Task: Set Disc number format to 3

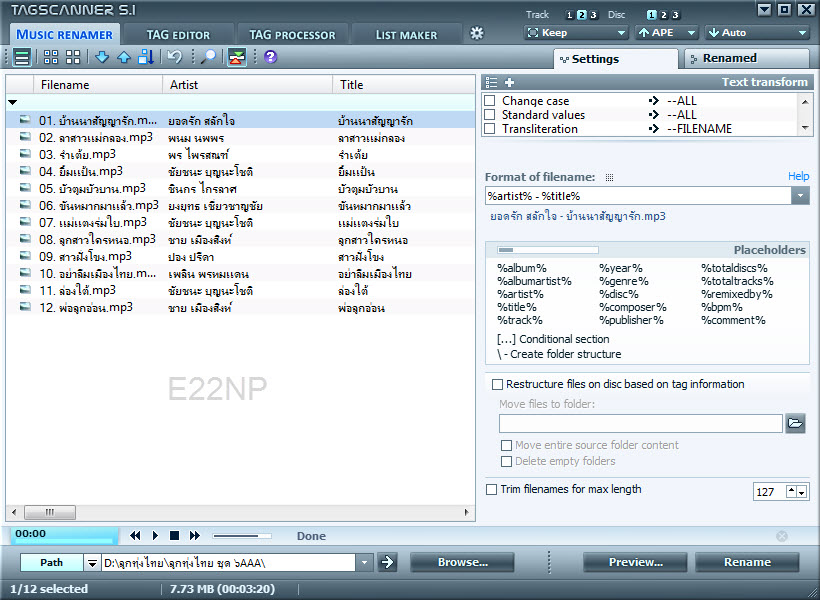Action: click(676, 15)
